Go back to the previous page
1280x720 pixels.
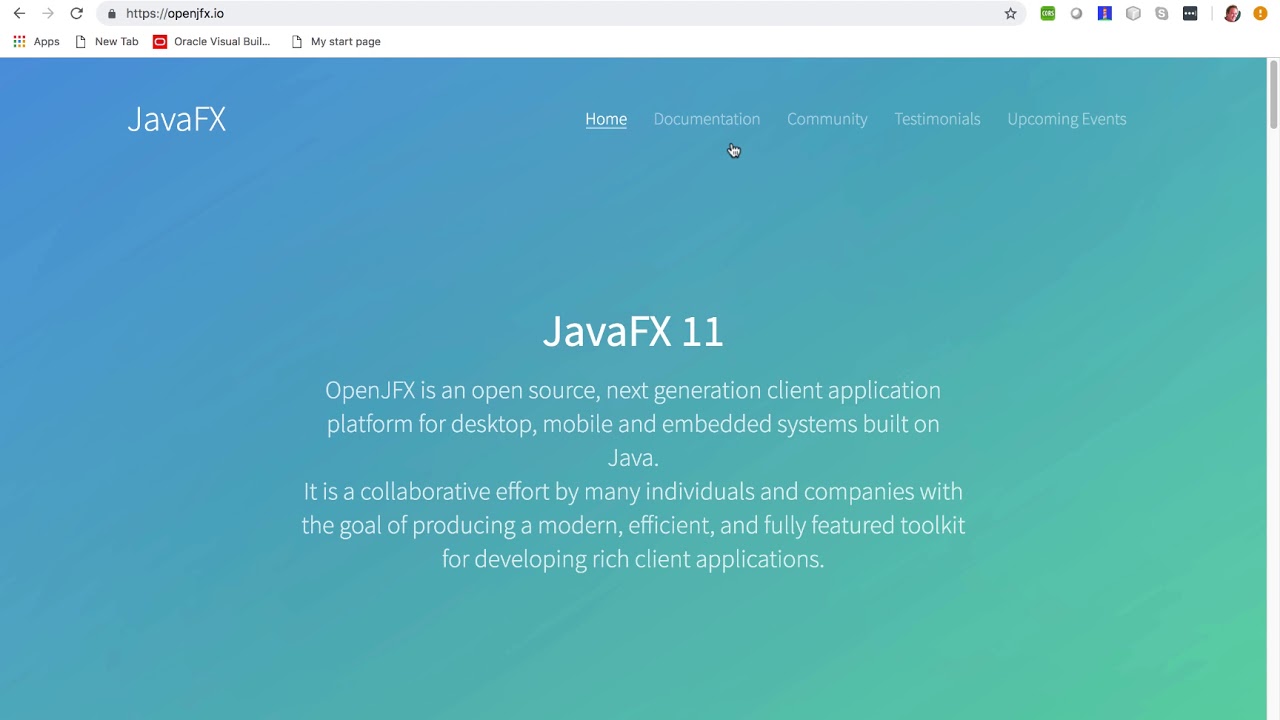click(19, 13)
